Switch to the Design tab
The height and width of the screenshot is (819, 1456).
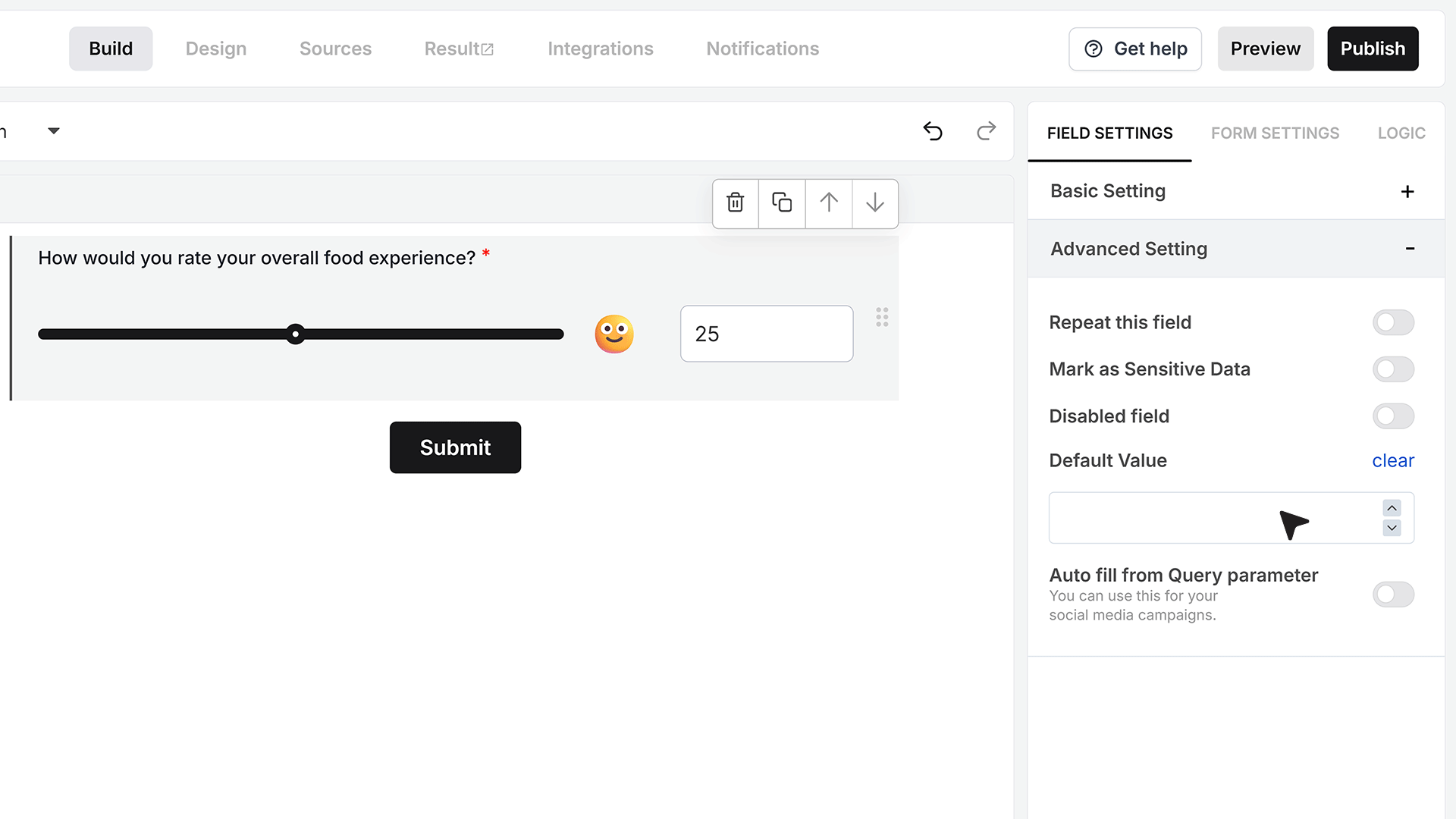216,49
